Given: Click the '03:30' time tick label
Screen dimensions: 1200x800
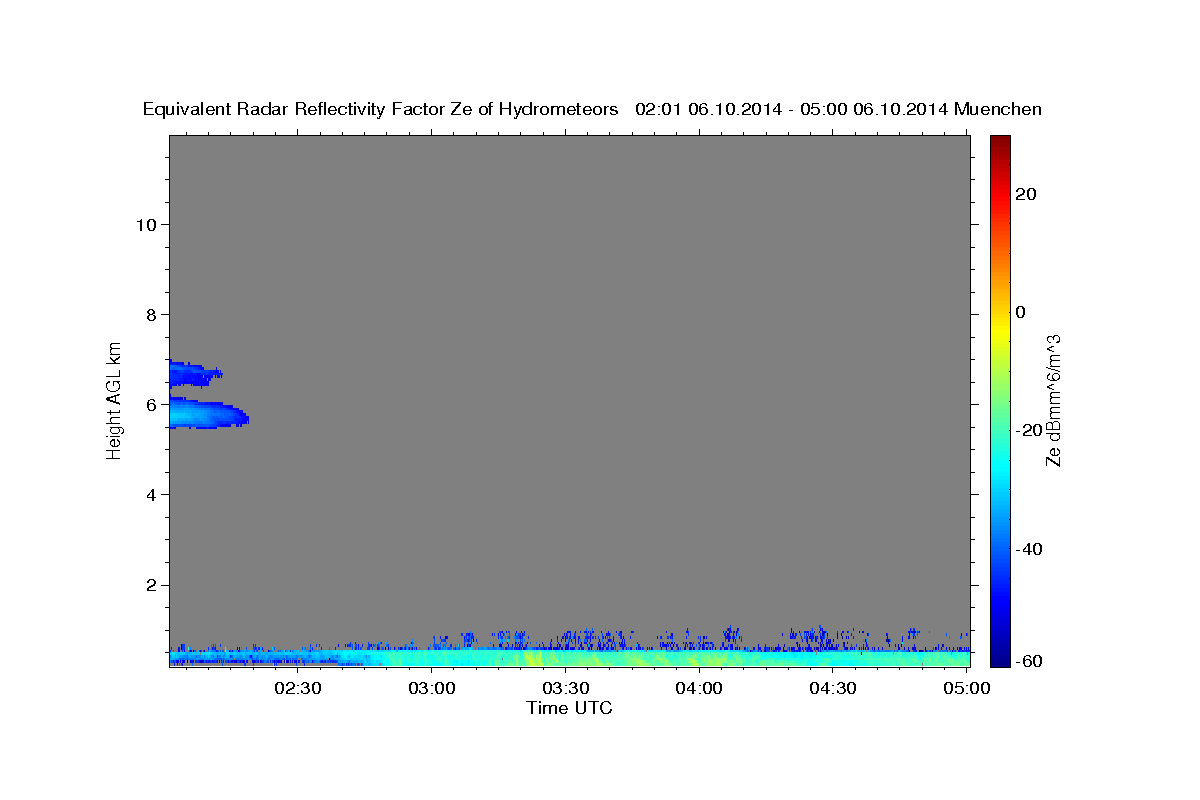Looking at the screenshot, I should tap(566, 688).
